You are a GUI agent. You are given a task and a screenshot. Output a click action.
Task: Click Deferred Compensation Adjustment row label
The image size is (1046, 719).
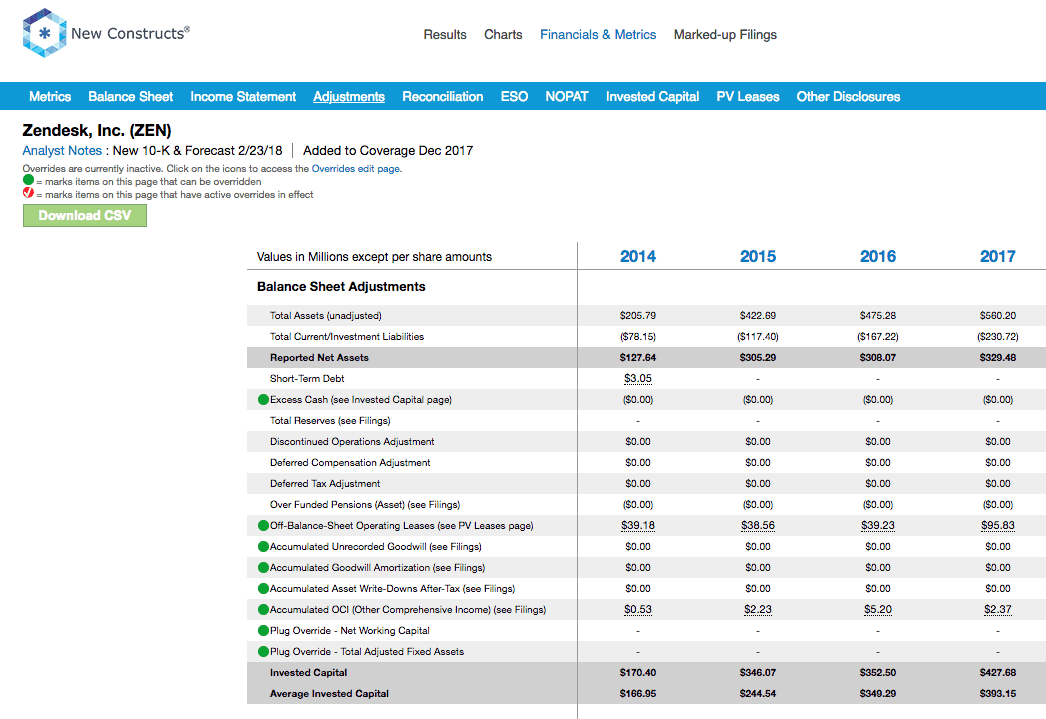tap(350, 463)
